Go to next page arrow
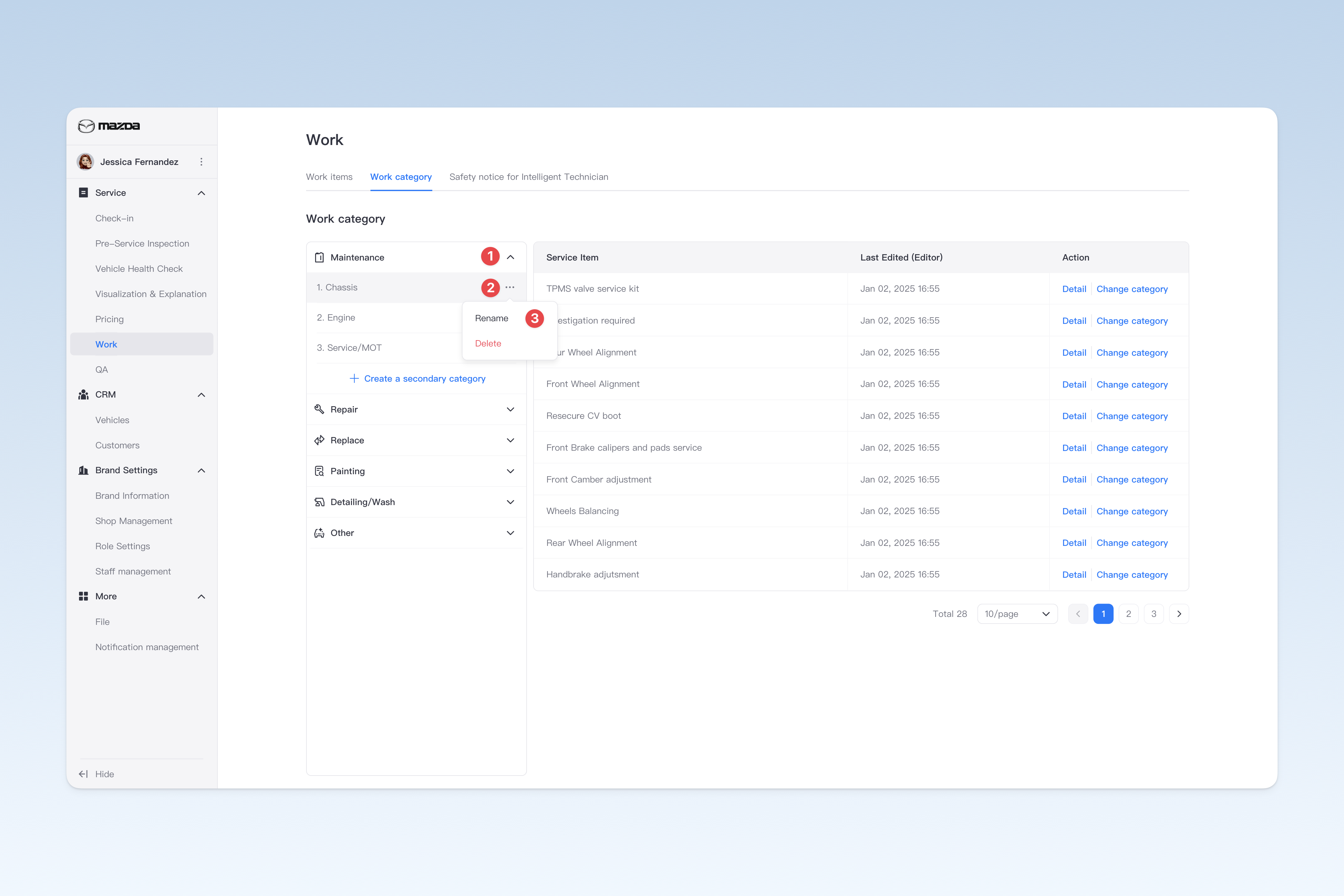The width and height of the screenshot is (1344, 896). tap(1179, 614)
